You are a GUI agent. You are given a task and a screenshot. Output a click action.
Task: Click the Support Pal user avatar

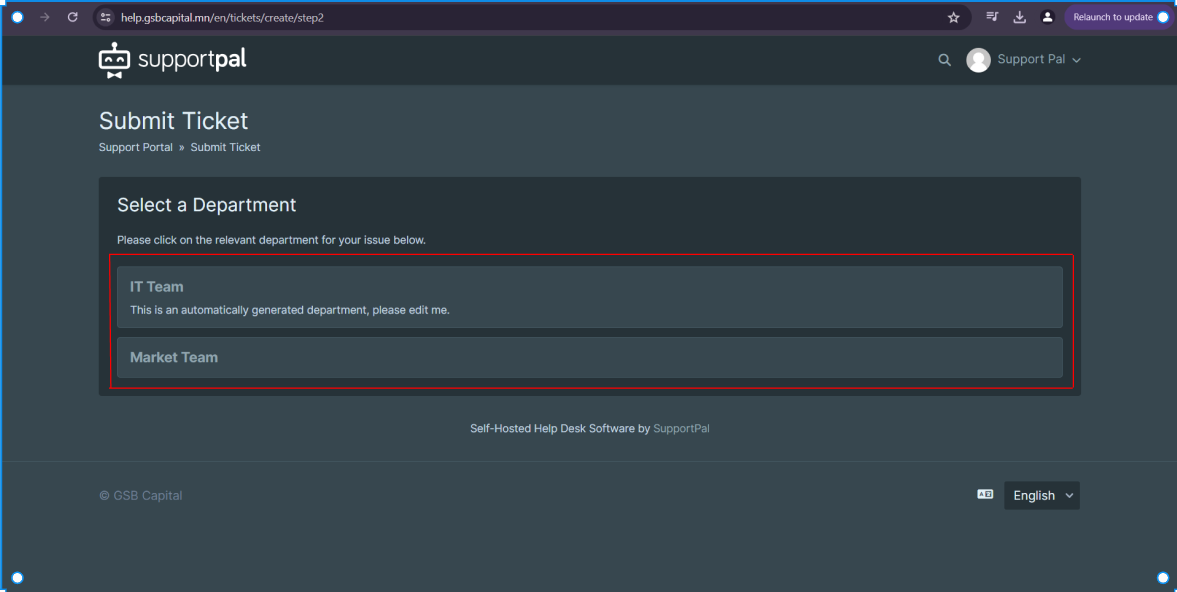(x=978, y=60)
